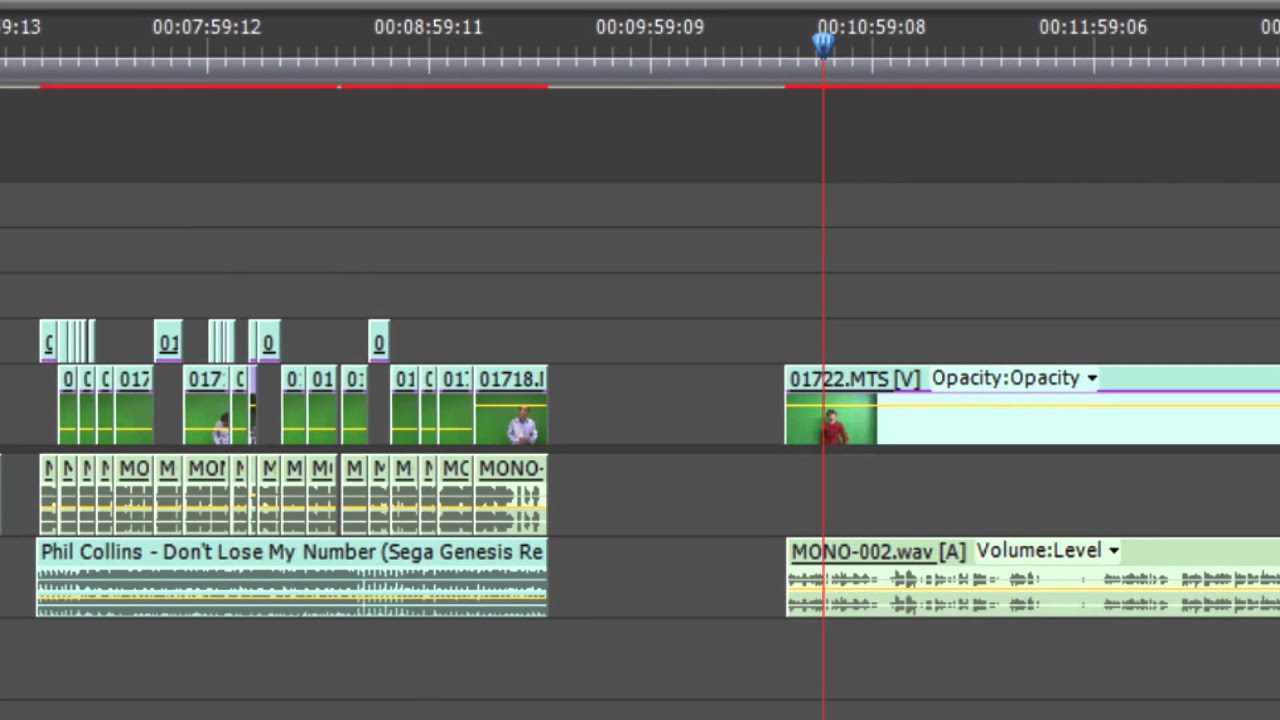Select the first clip on the upper video track
Image resolution: width=1280 pixels, height=720 pixels.
(47, 342)
